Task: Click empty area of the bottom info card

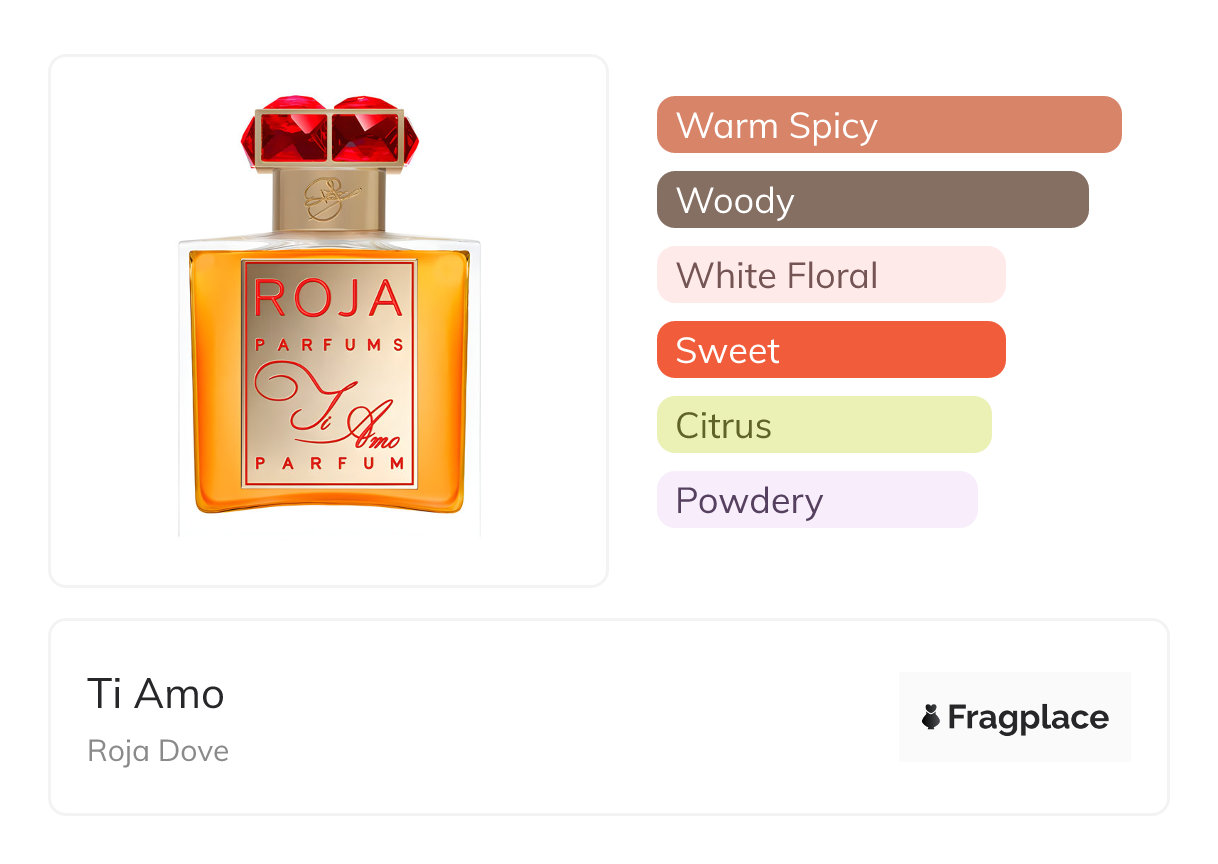Action: [x=560, y=717]
